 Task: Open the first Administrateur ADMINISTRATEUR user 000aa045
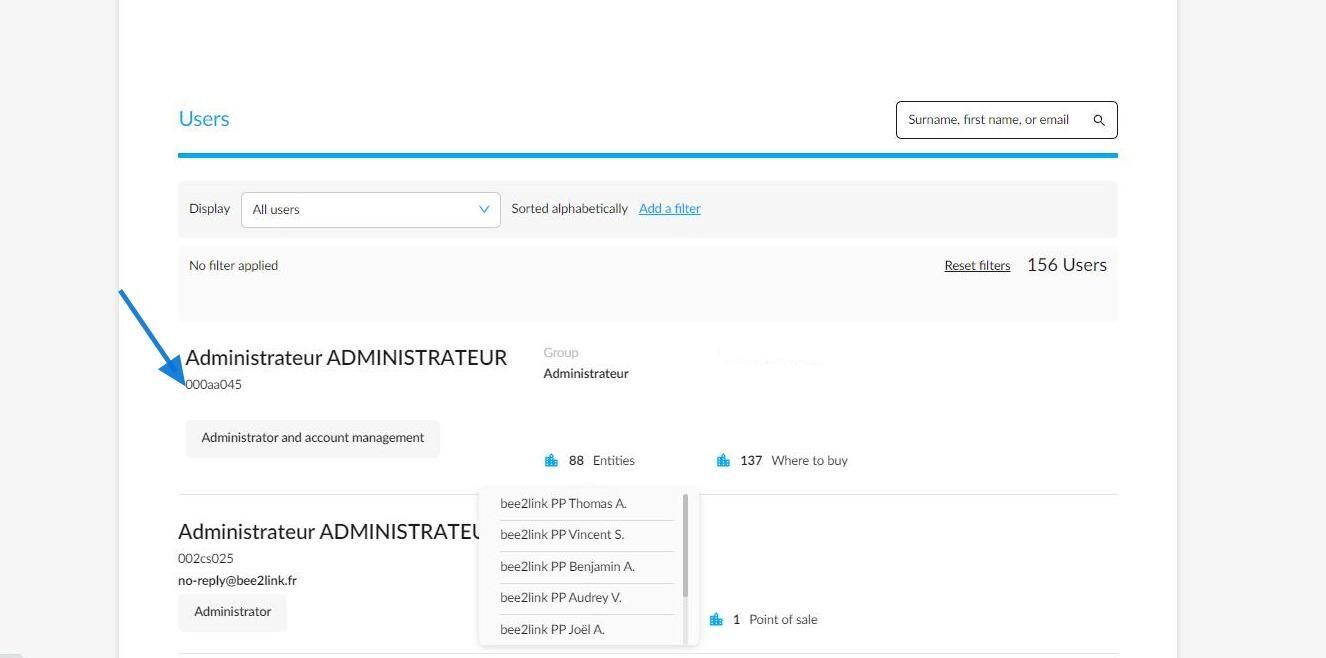[x=346, y=357]
